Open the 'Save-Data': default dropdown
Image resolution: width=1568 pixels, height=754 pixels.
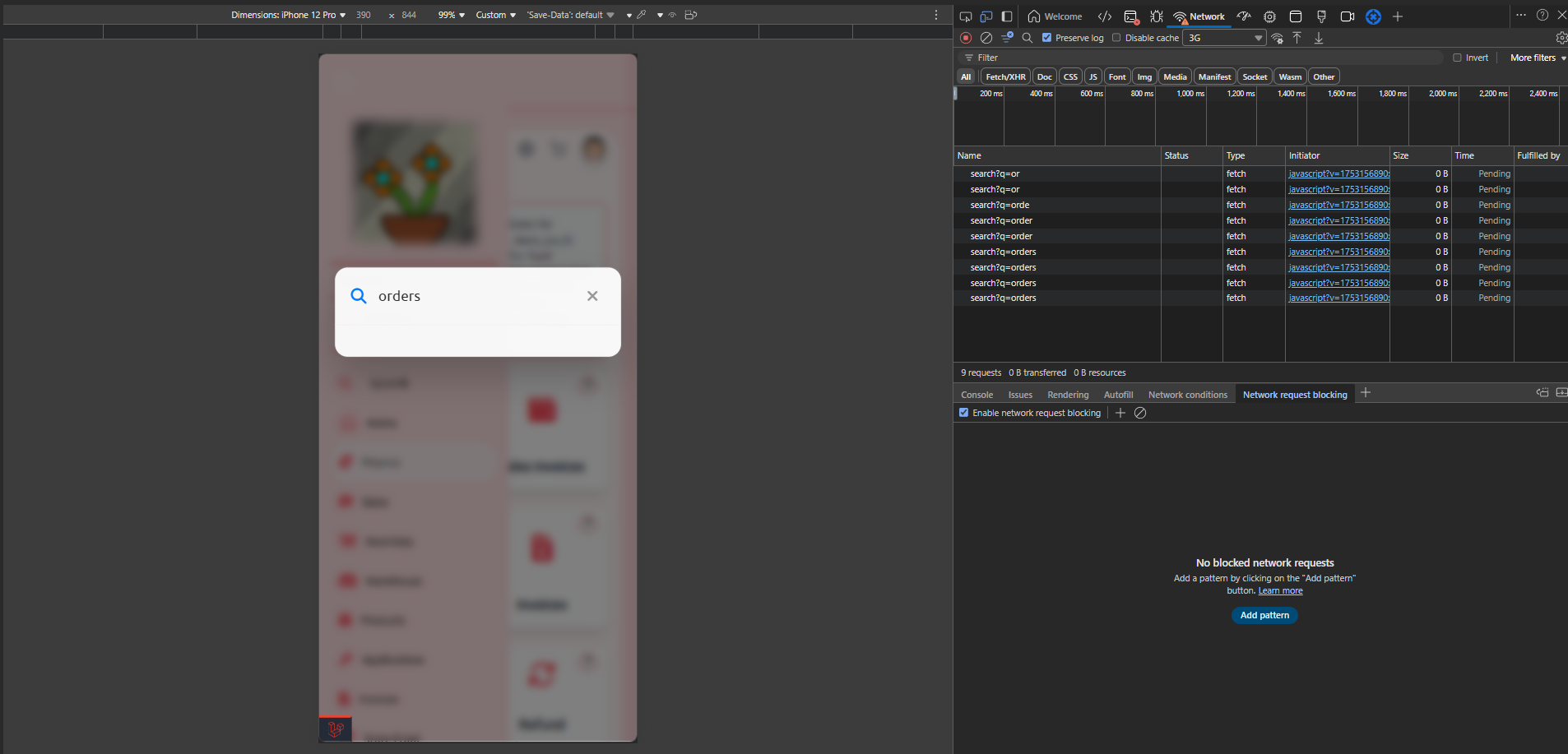click(570, 15)
